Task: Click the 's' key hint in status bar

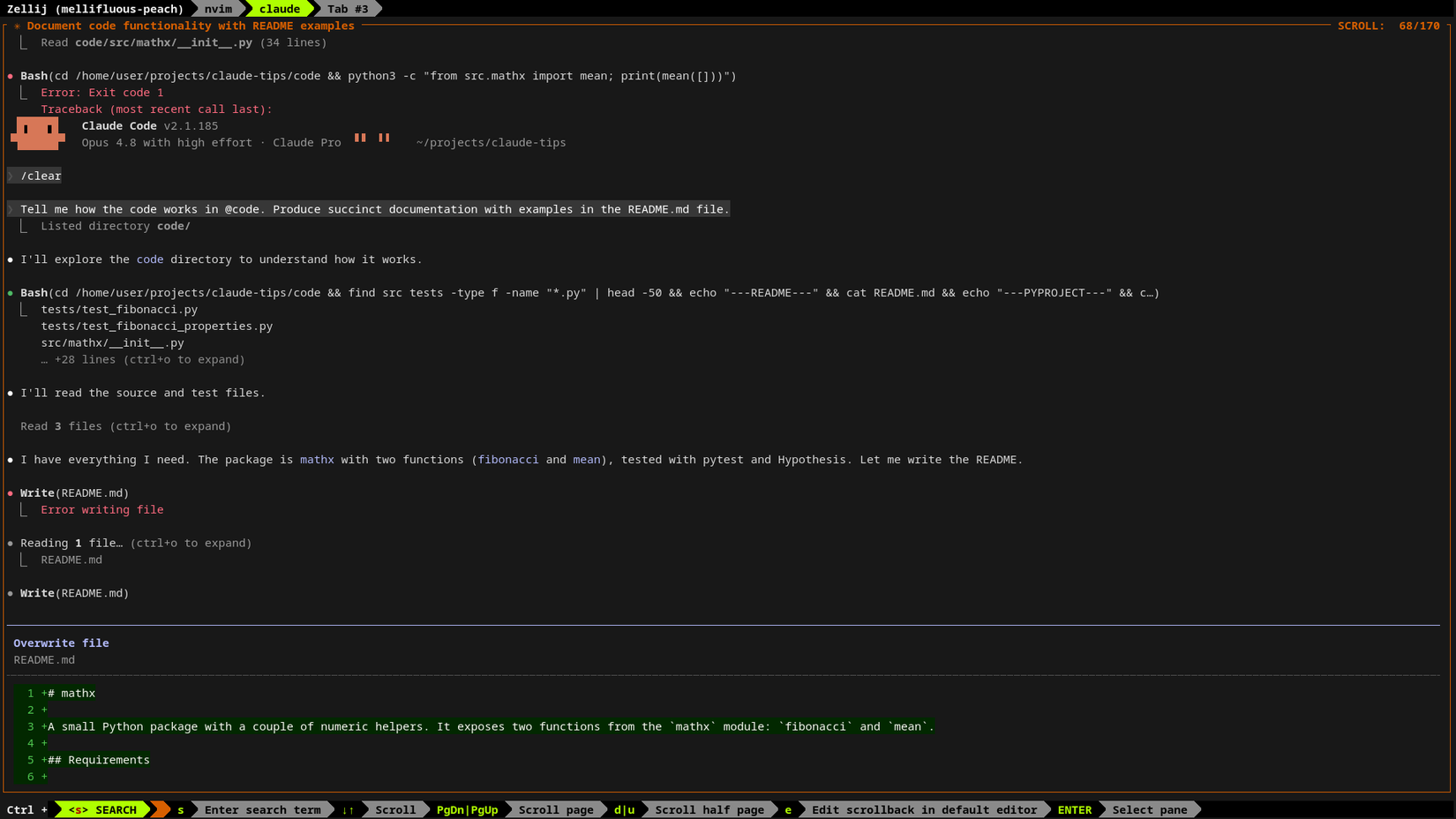Action: point(181,810)
